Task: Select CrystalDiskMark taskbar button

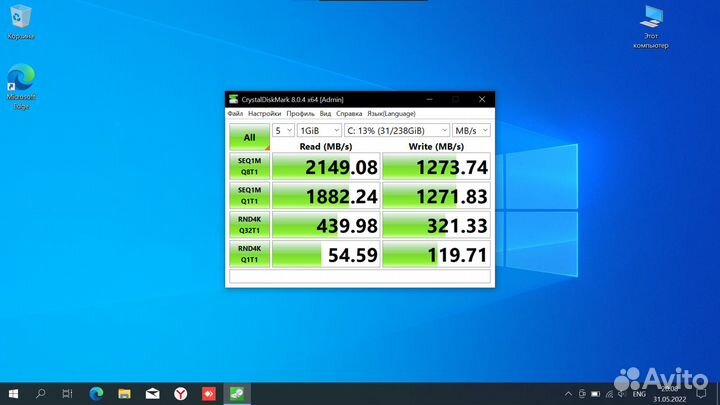Action: [237, 394]
